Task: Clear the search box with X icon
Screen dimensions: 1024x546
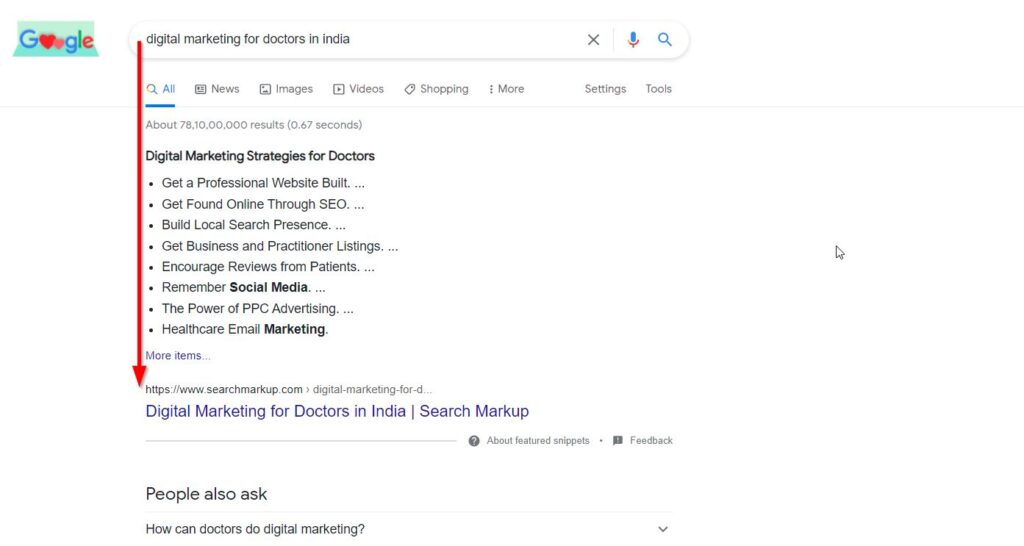Action: (593, 40)
